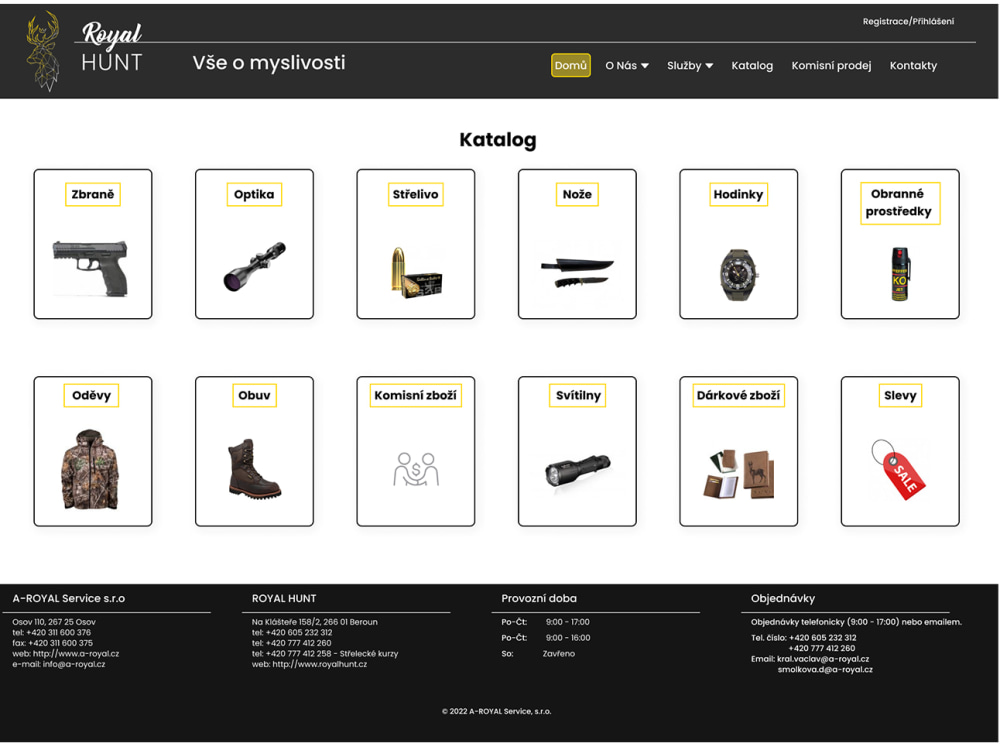This screenshot has width=1000, height=750.
Task: Click the Na Klášteře 158/2 Beroun address
Action: click(314, 622)
